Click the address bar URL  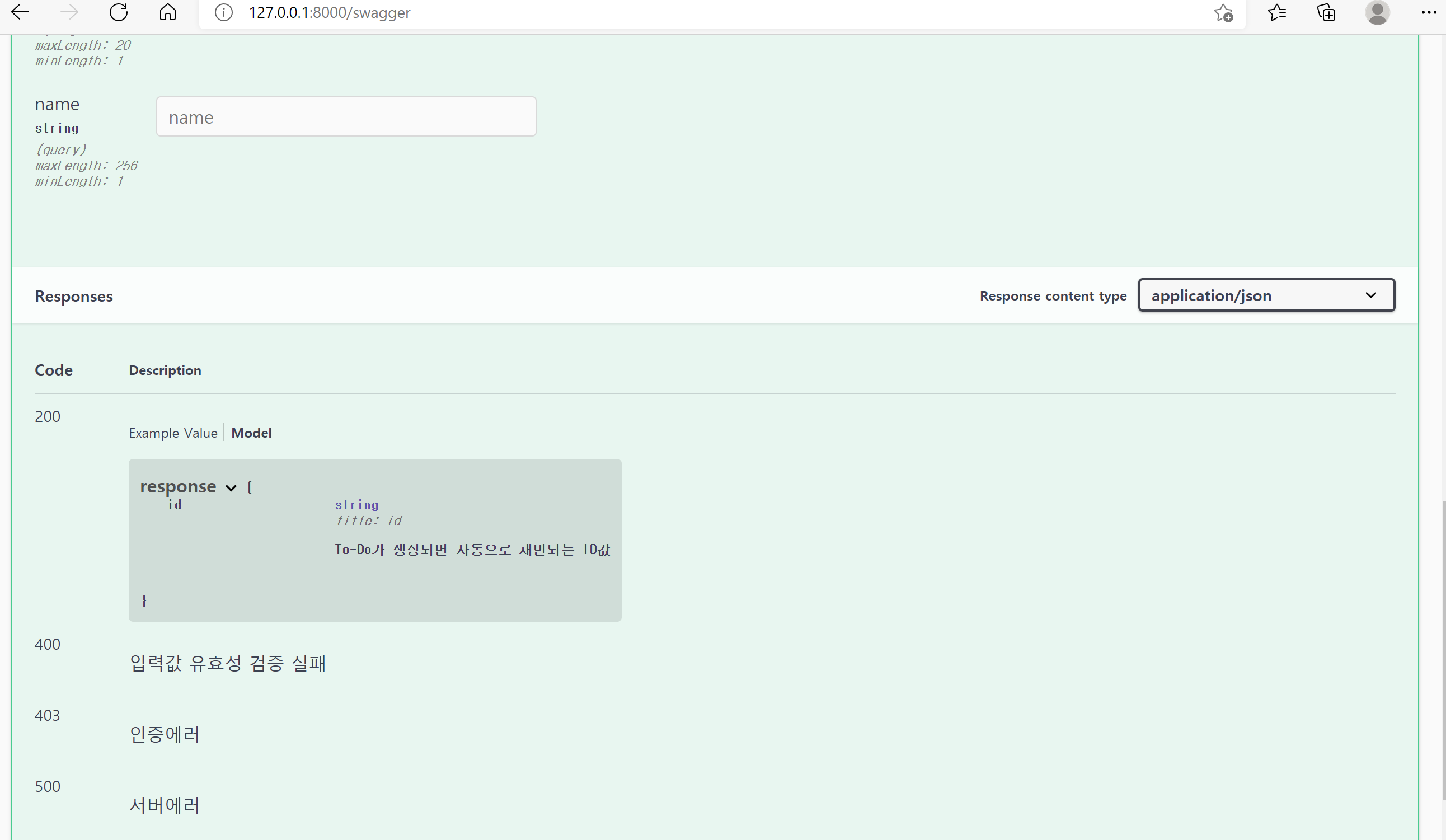(x=330, y=13)
